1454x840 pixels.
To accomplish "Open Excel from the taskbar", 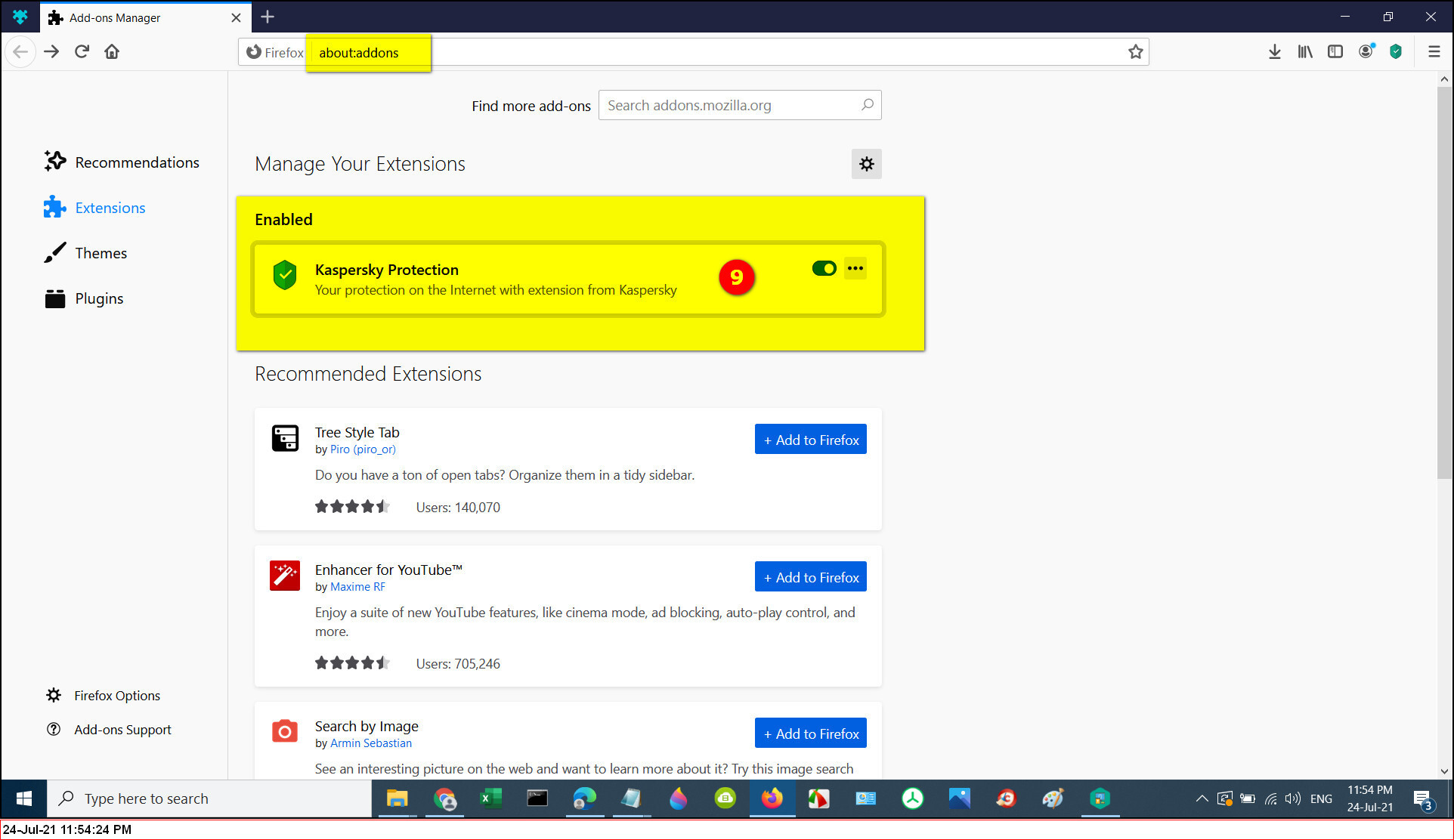I will 491,798.
